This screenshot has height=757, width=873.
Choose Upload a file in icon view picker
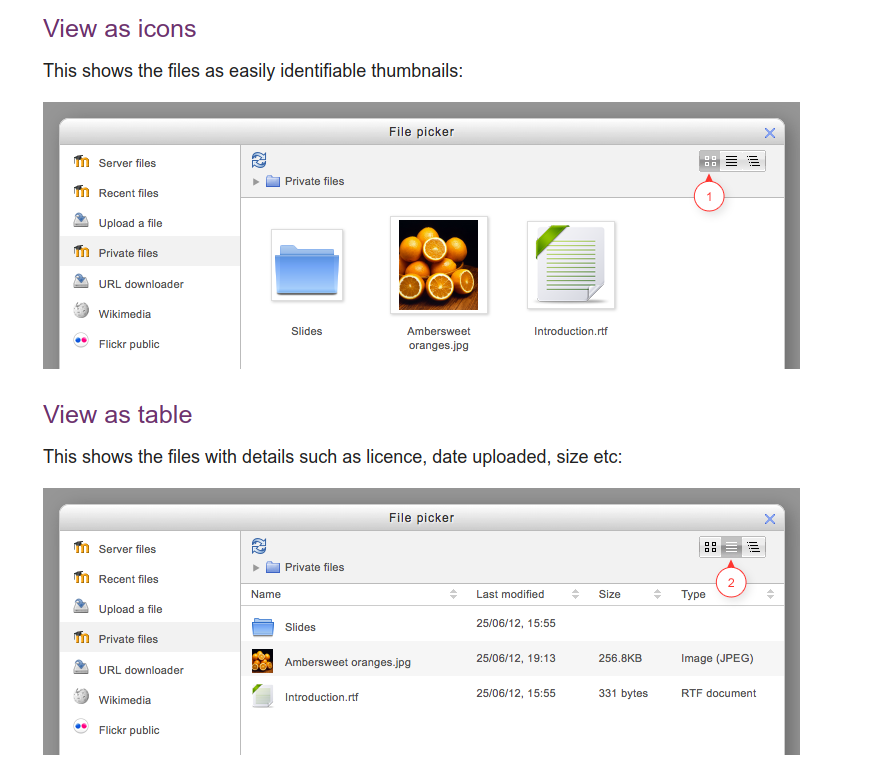click(130, 223)
